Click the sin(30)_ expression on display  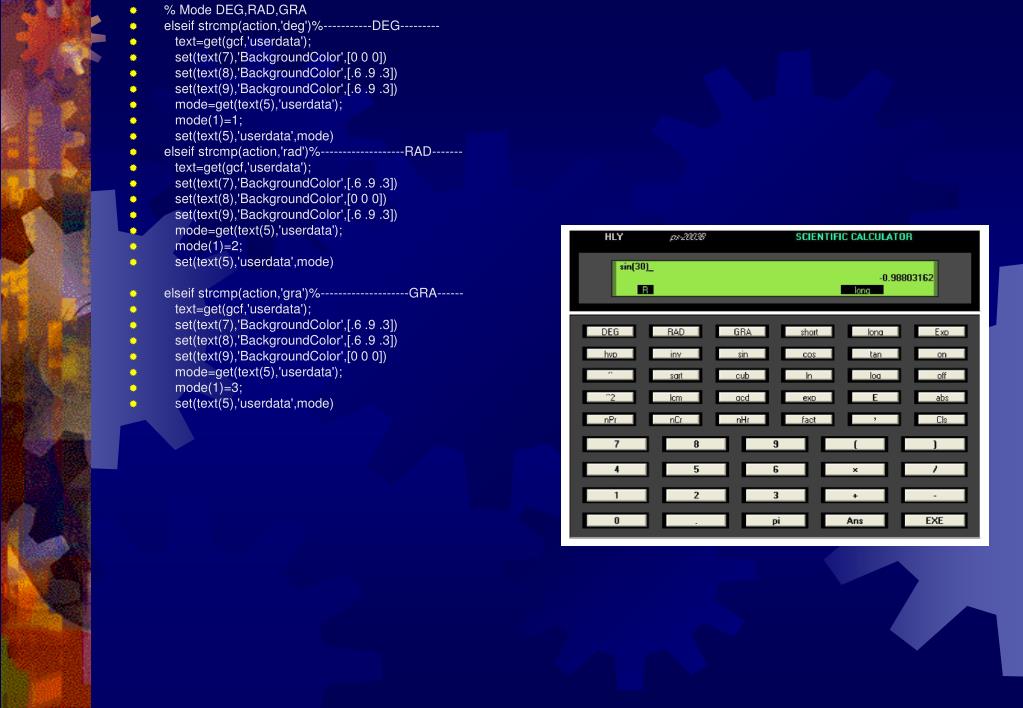(x=636, y=267)
